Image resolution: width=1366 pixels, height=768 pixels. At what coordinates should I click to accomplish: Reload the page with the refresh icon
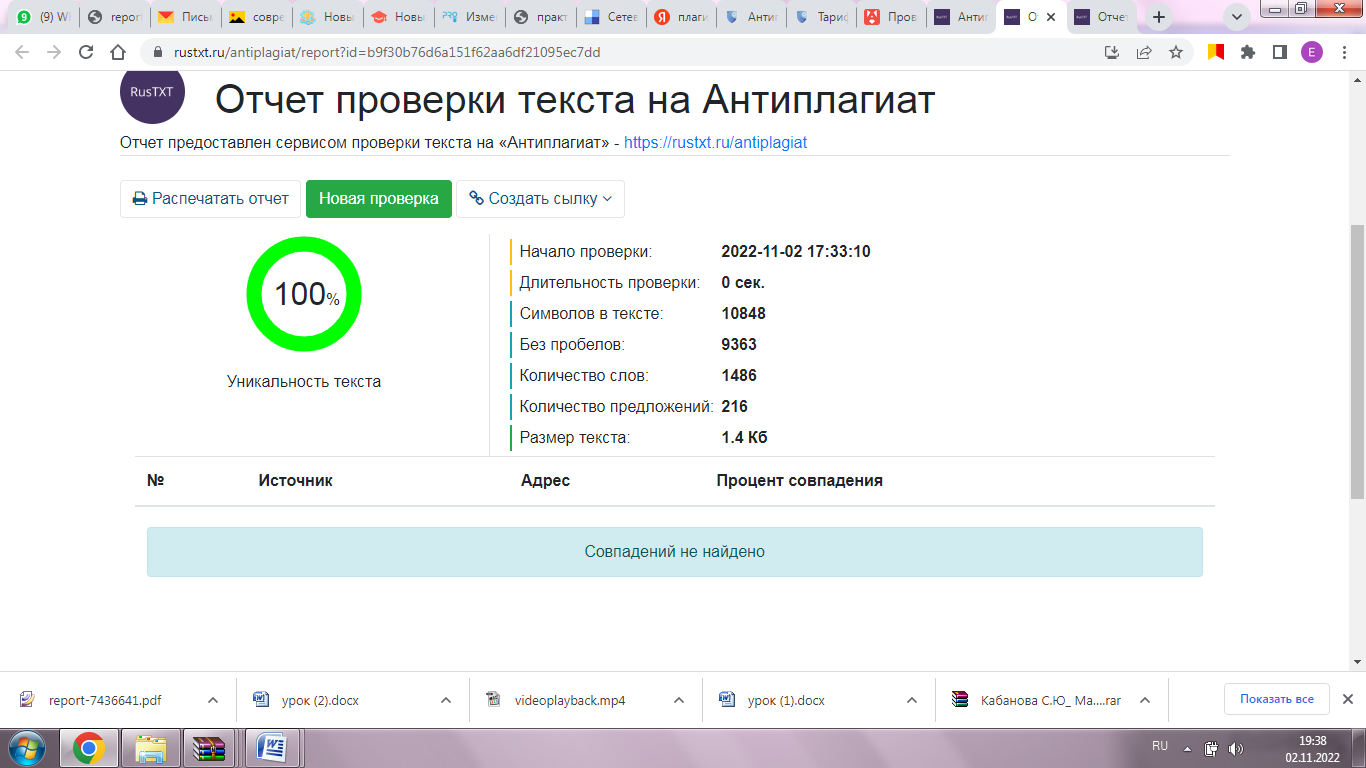(x=87, y=52)
